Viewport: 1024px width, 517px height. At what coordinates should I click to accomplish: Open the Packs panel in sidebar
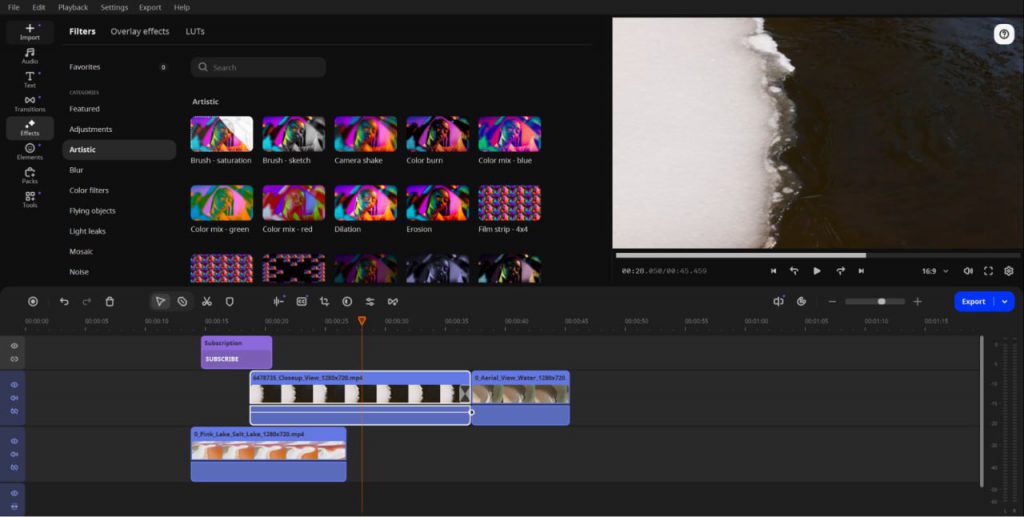click(30, 176)
